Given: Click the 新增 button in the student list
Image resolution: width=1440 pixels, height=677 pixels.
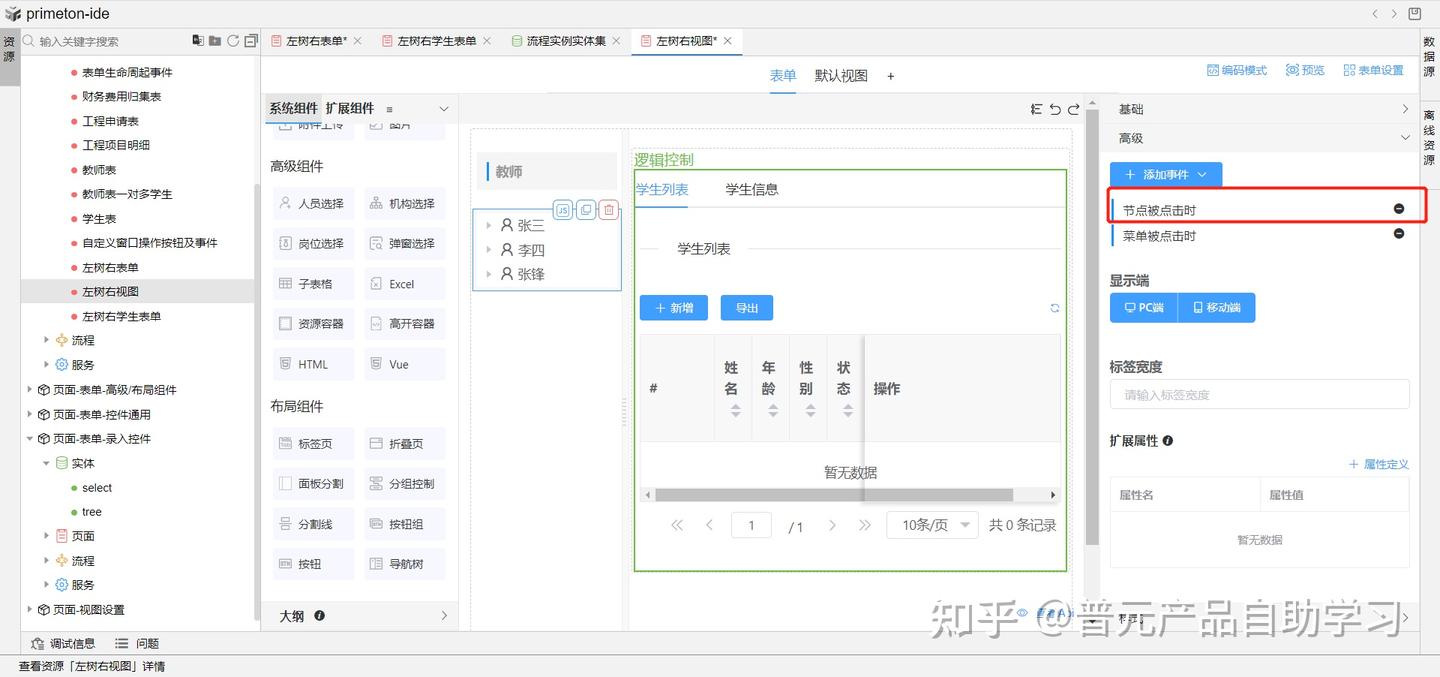Looking at the screenshot, I should pos(673,307).
